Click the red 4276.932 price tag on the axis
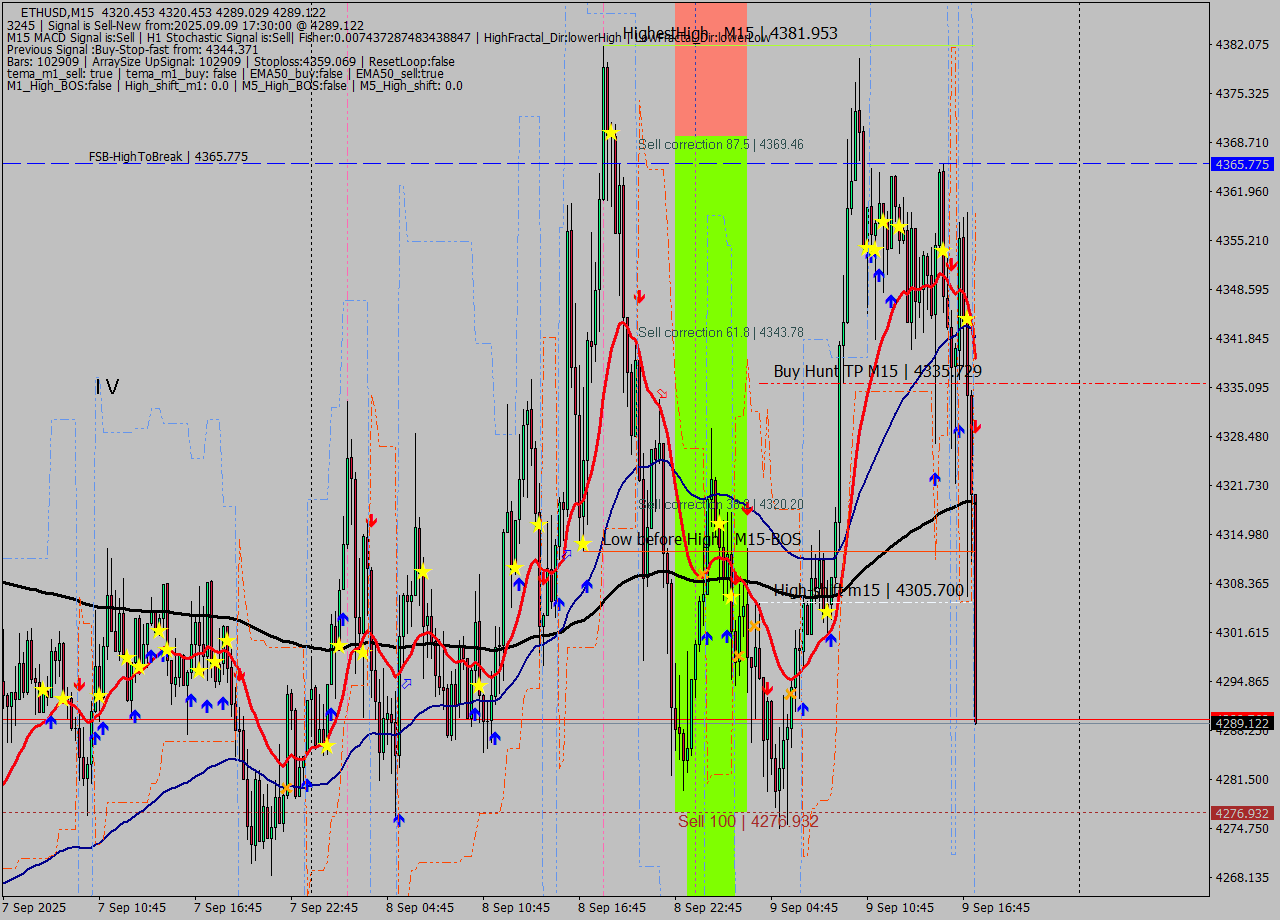Image resolution: width=1280 pixels, height=920 pixels. coord(1241,813)
